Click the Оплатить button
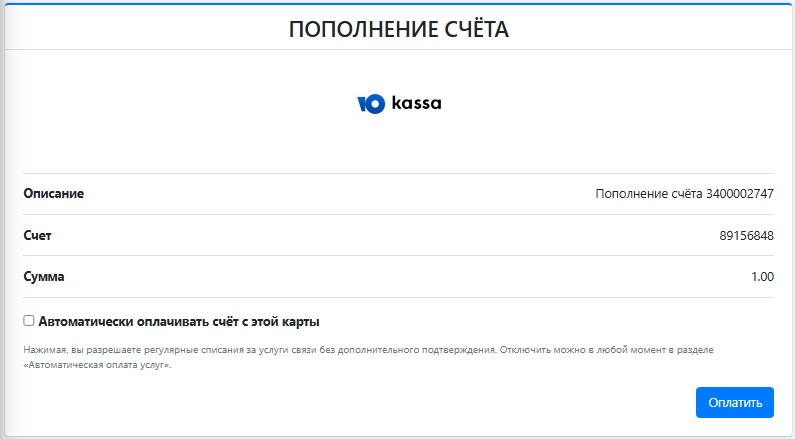 pos(735,403)
